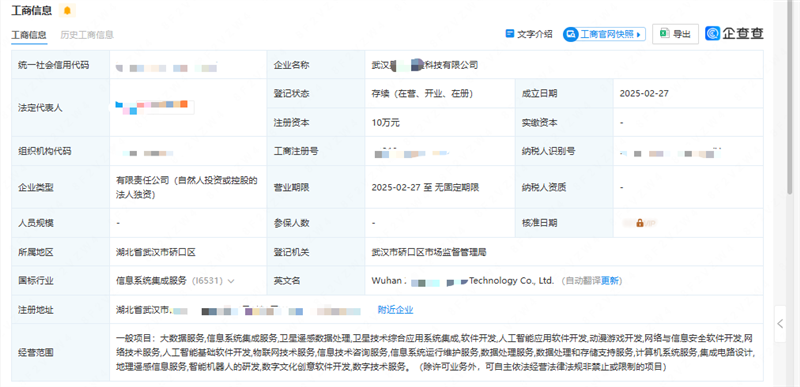Click the 企查查 logo

tap(735, 34)
